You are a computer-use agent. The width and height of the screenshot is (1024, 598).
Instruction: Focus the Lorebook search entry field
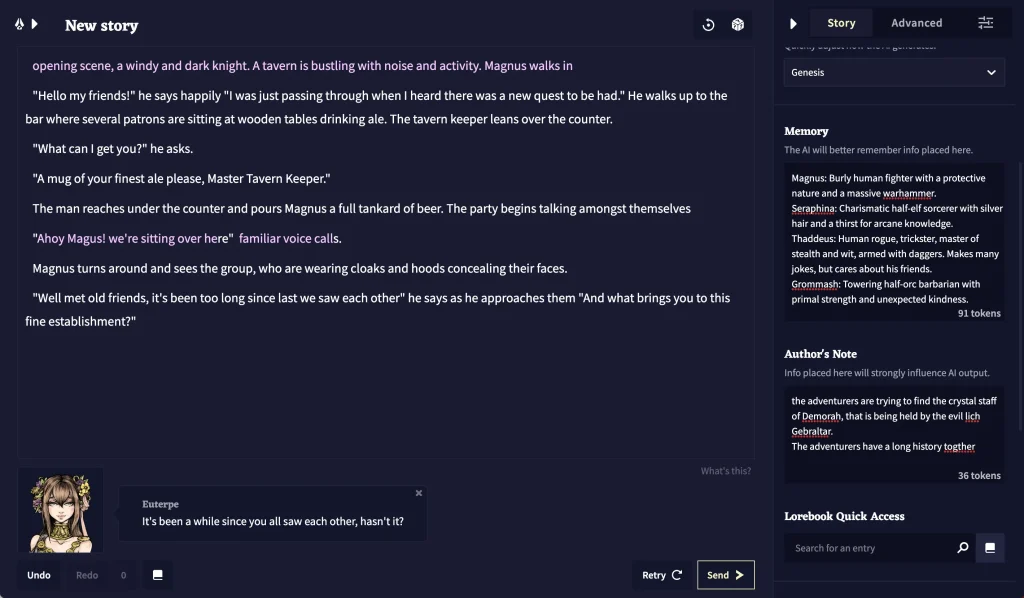click(870, 548)
